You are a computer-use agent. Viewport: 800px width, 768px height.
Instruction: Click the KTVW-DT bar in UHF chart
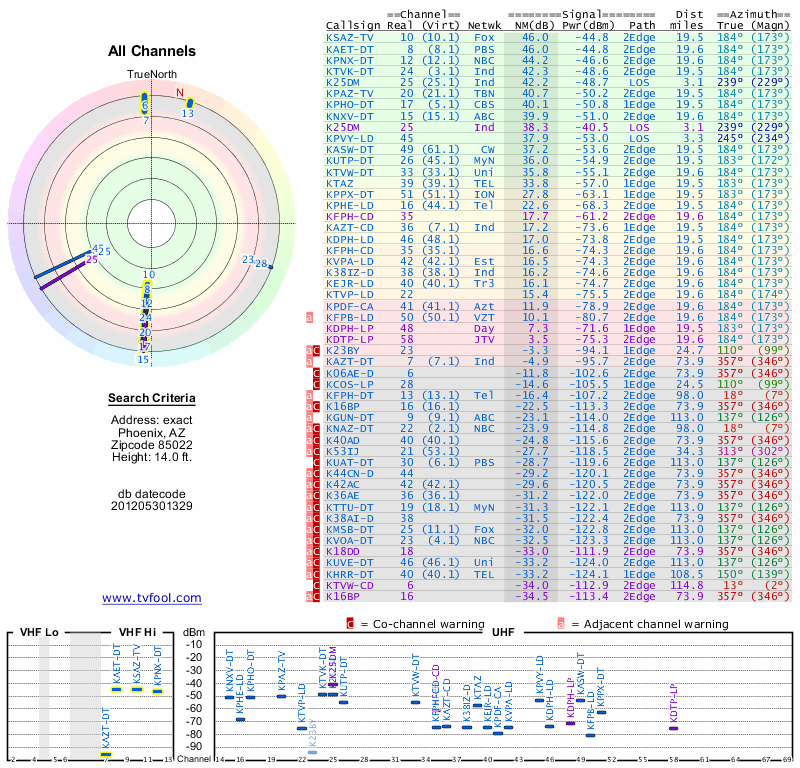pos(415,702)
